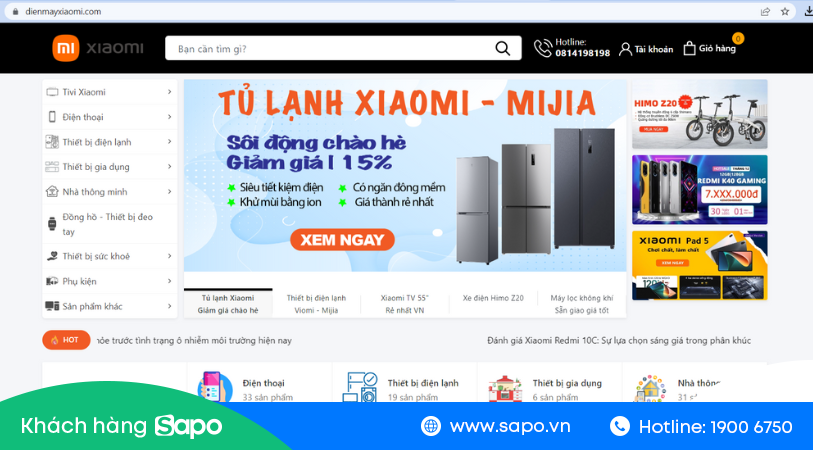Expand Nhà thông minh submenu chevron

[x=170, y=191]
